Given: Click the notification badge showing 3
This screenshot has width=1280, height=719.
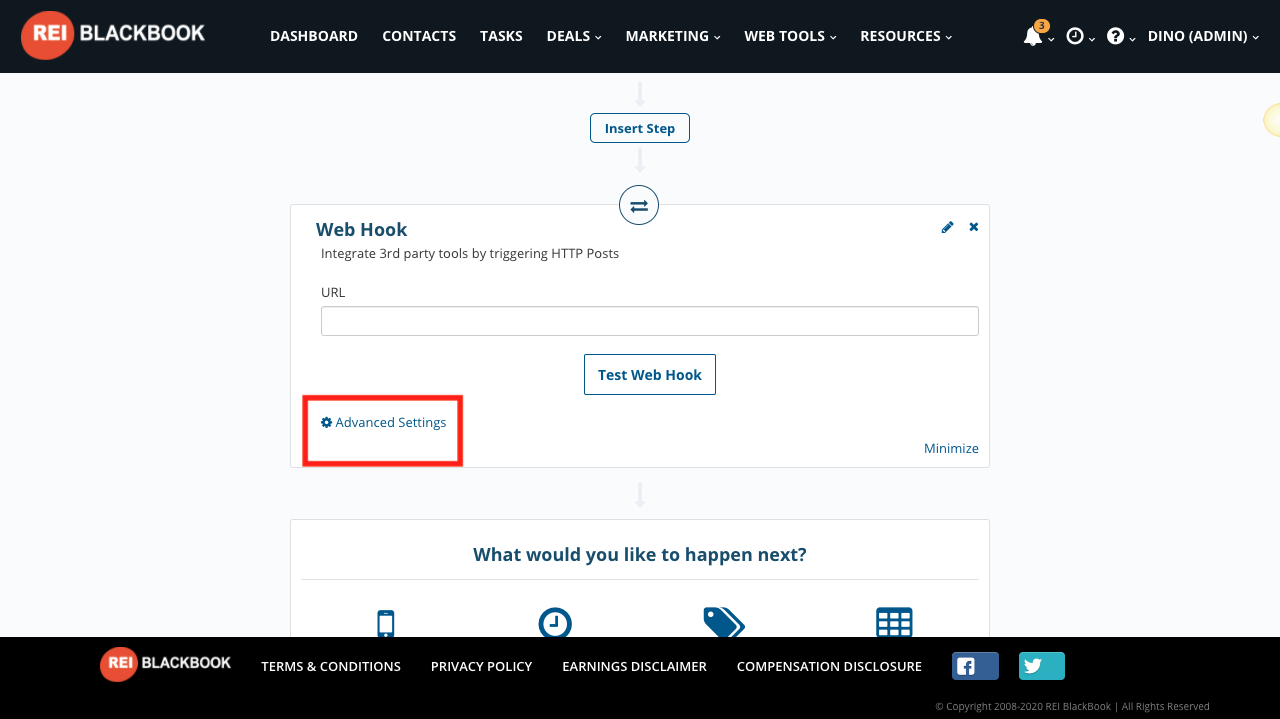Looking at the screenshot, I should pos(1042,25).
